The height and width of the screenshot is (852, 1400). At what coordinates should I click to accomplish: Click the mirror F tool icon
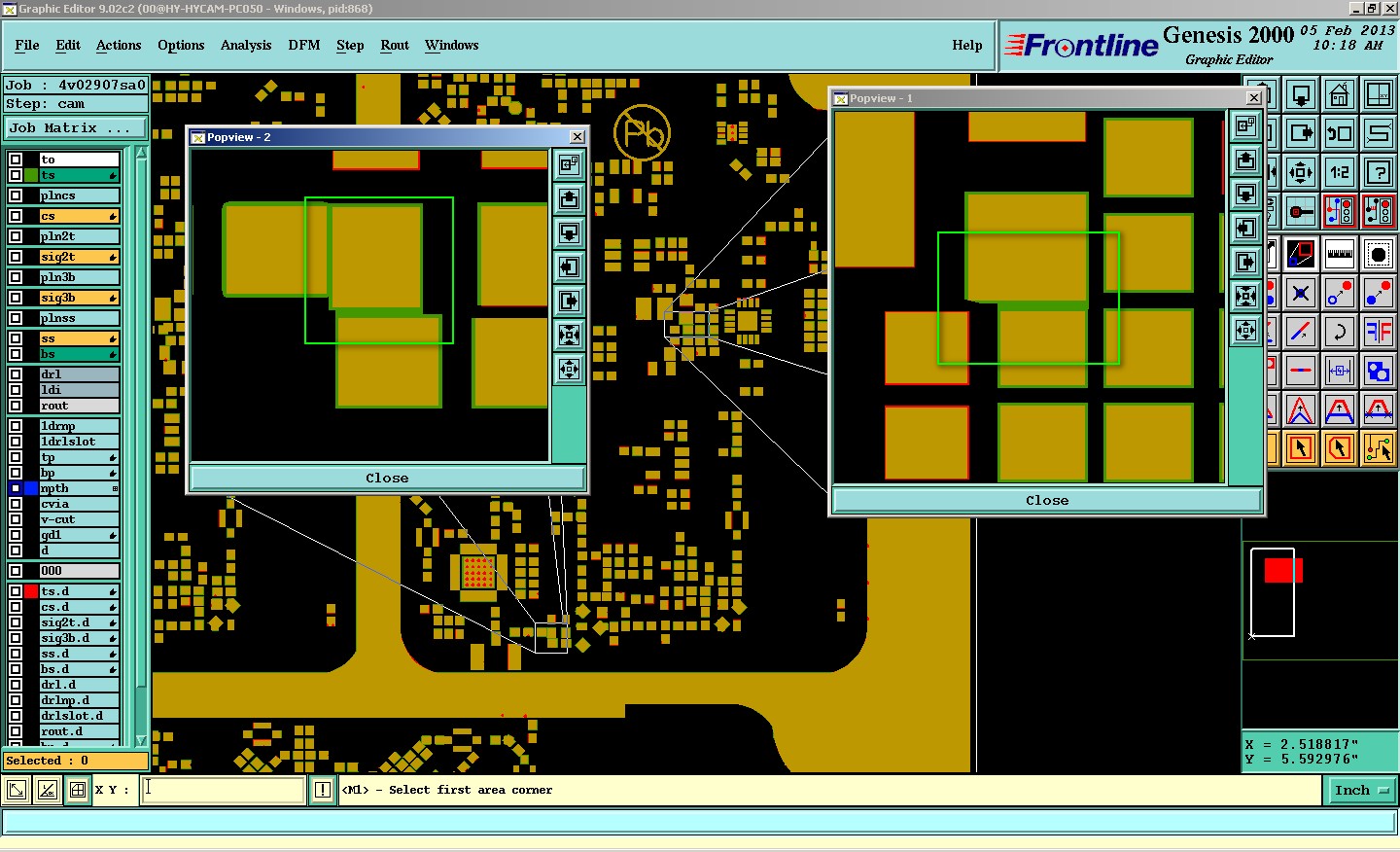(x=1379, y=332)
